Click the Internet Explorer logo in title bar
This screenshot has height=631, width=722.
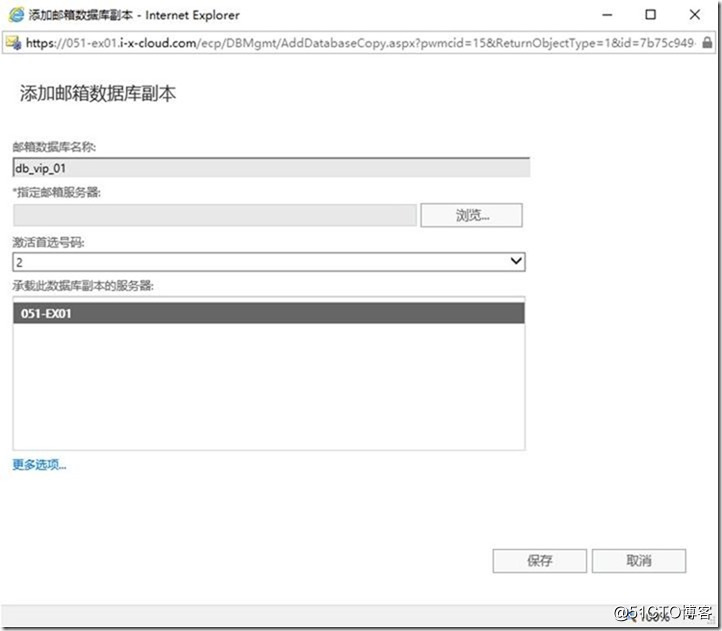coord(17,15)
